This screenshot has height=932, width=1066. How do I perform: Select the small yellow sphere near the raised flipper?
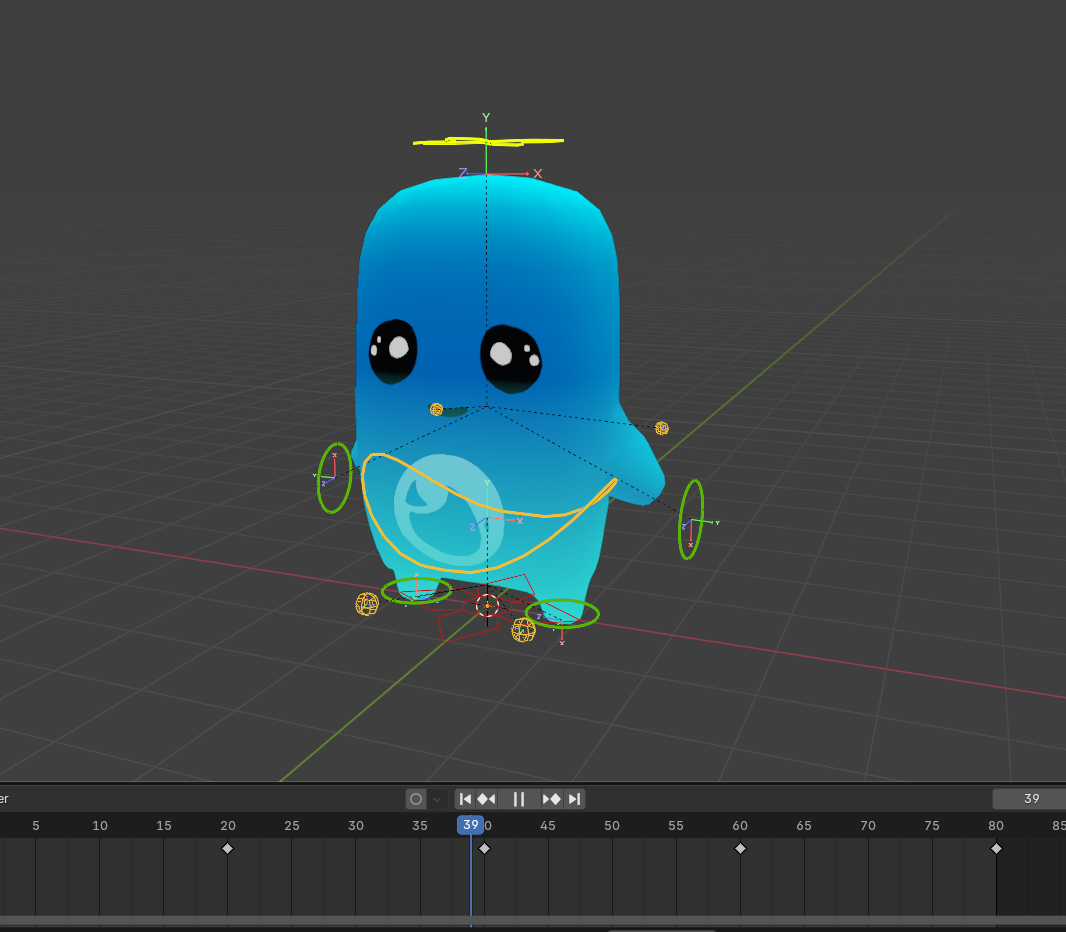click(x=661, y=428)
